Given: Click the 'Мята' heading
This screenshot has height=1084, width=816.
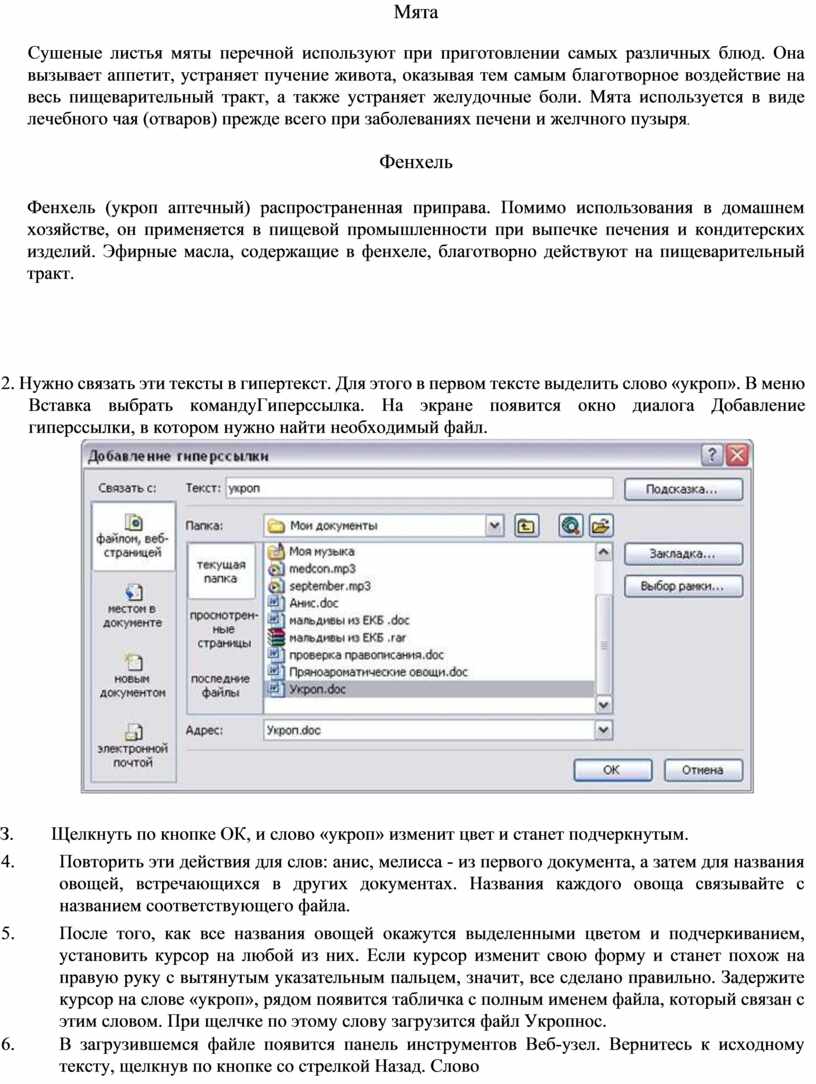Looking at the screenshot, I should click(x=416, y=12).
